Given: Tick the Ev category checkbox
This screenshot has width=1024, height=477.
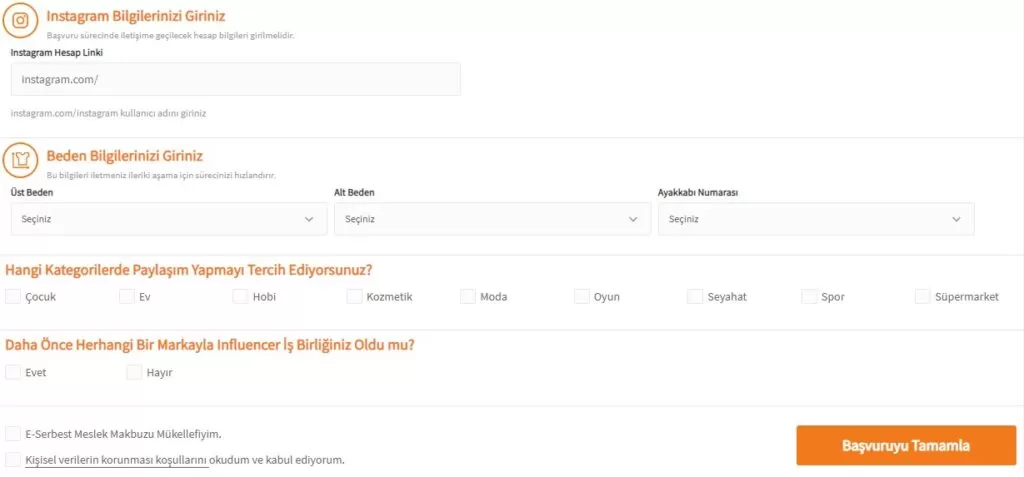Looking at the screenshot, I should (127, 296).
